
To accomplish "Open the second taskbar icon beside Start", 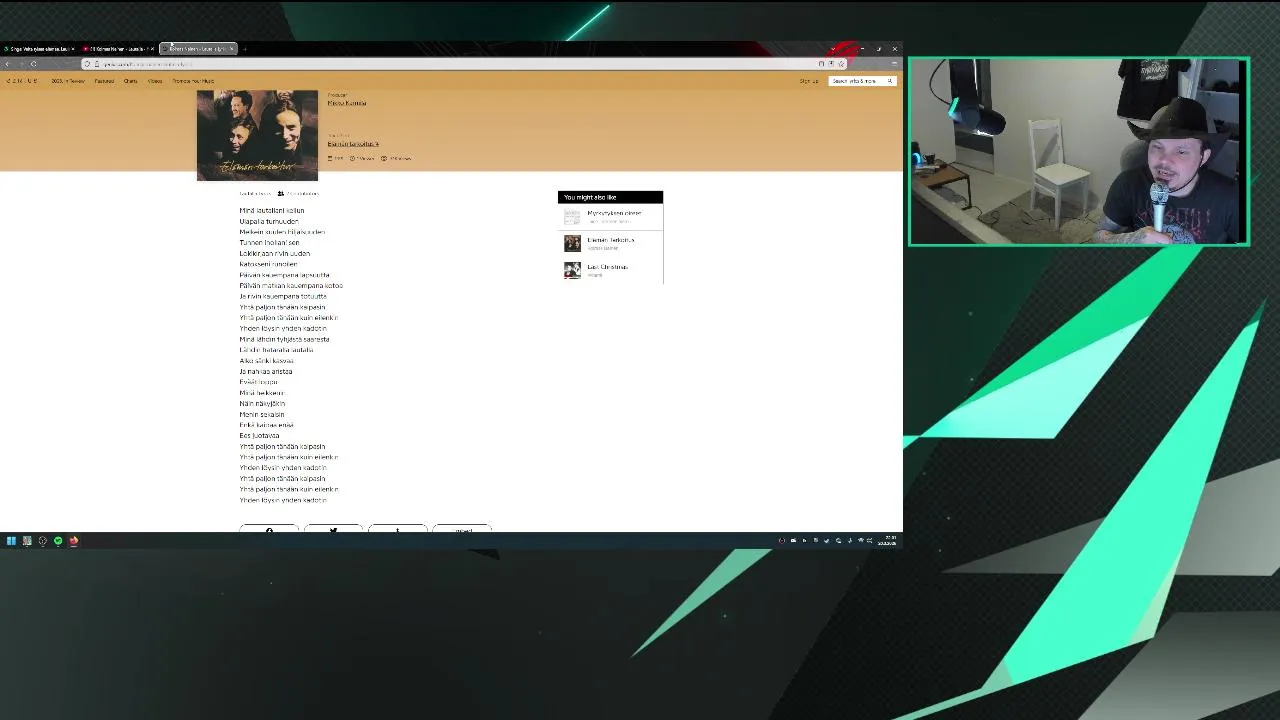I will point(27,541).
